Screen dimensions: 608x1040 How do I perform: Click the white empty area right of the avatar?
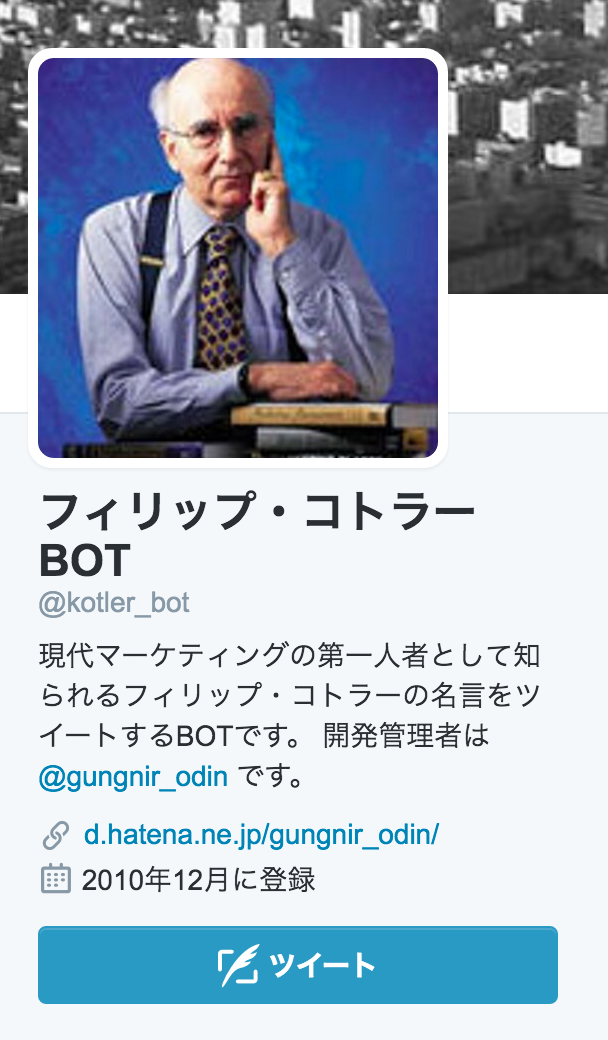[528, 352]
